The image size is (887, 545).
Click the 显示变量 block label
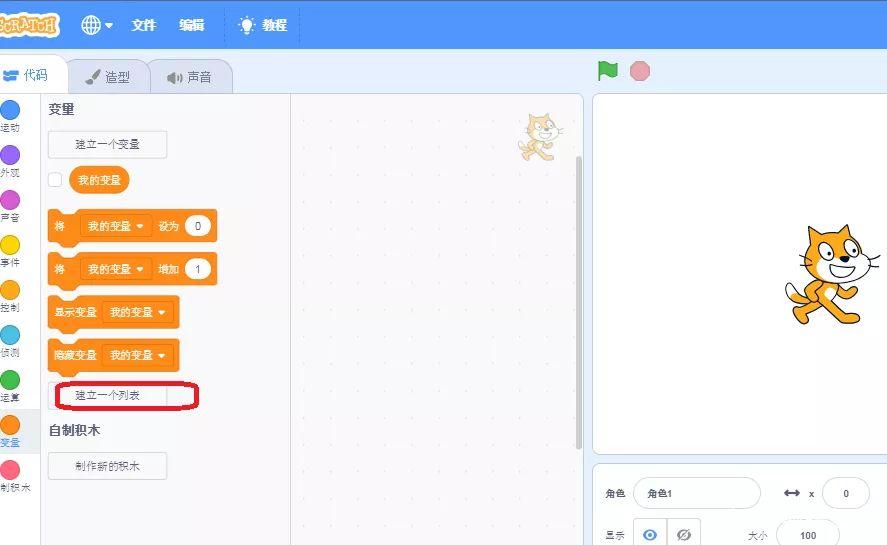click(x=75, y=312)
